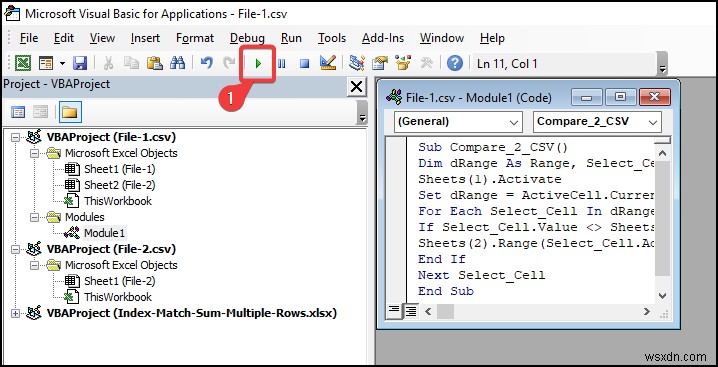The image size is (718, 367).
Task: Toggle Folders view in Project pane
Action: [70, 112]
